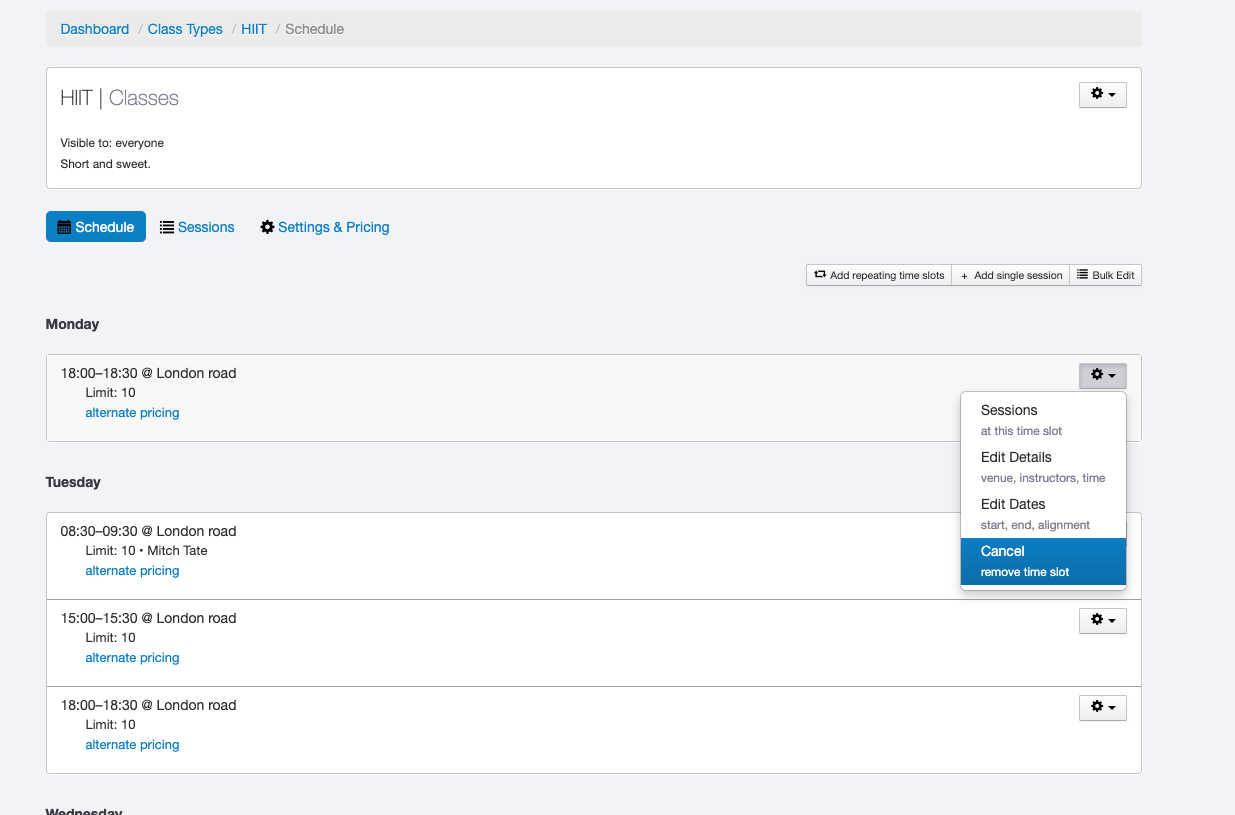This screenshot has width=1235, height=815.
Task: Select Cancel to remove the time slot
Action: click(1042, 560)
